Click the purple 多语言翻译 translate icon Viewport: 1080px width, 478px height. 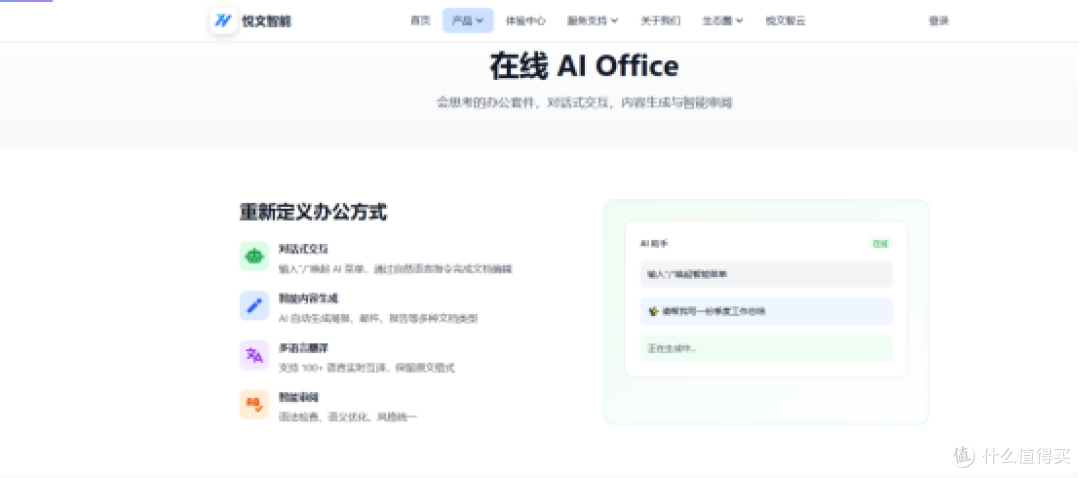pos(254,355)
